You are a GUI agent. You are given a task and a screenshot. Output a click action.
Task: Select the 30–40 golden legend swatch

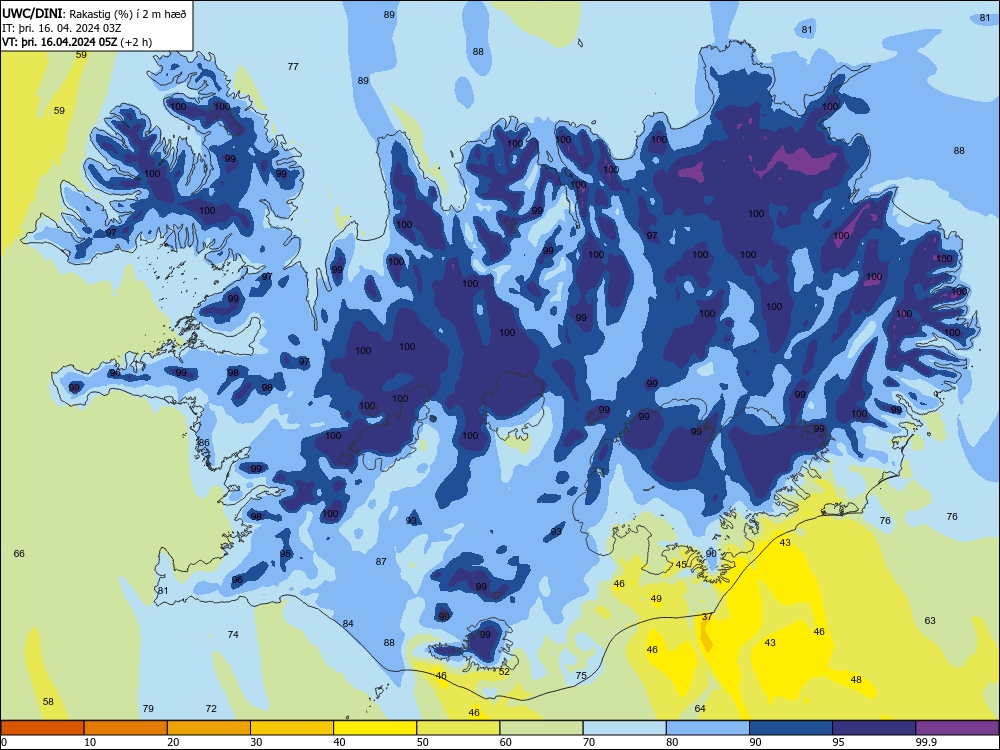292,728
